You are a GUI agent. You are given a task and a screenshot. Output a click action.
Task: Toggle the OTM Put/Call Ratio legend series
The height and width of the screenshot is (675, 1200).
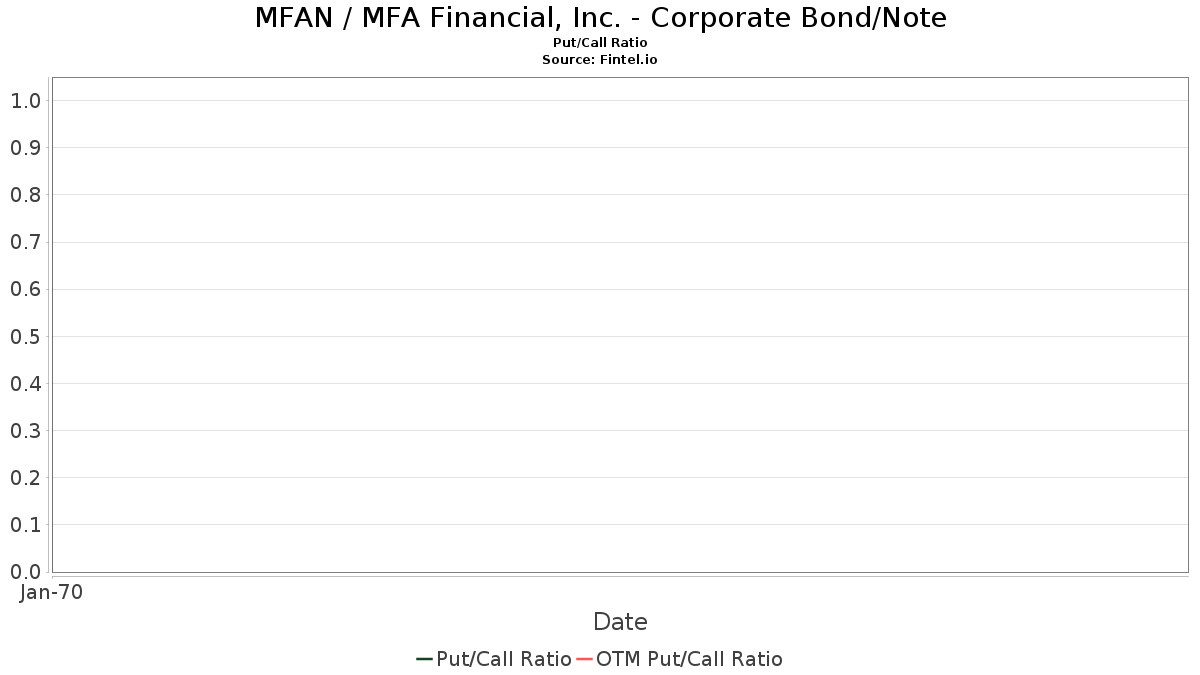tap(689, 659)
